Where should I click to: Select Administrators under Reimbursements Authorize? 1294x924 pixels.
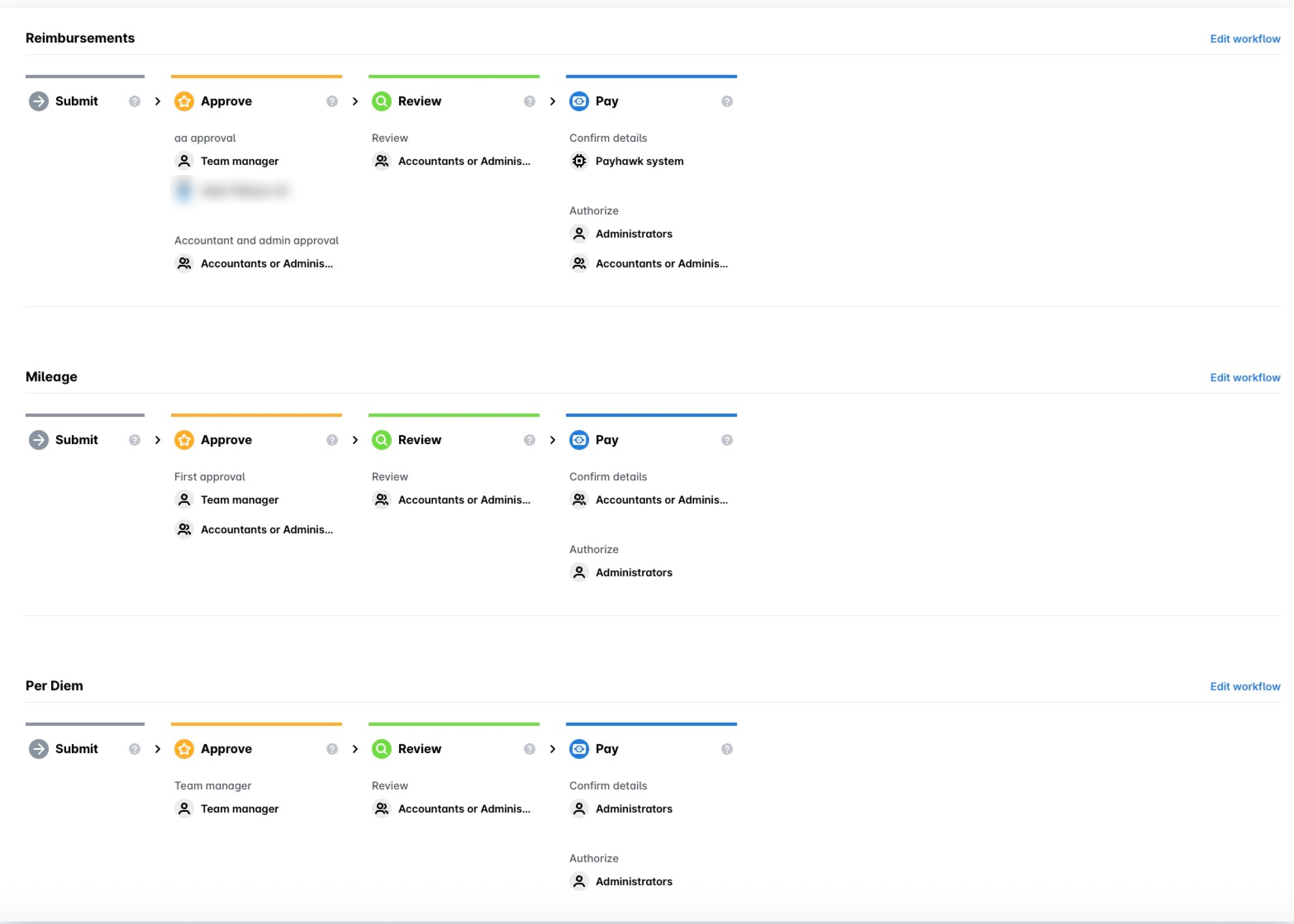point(621,234)
